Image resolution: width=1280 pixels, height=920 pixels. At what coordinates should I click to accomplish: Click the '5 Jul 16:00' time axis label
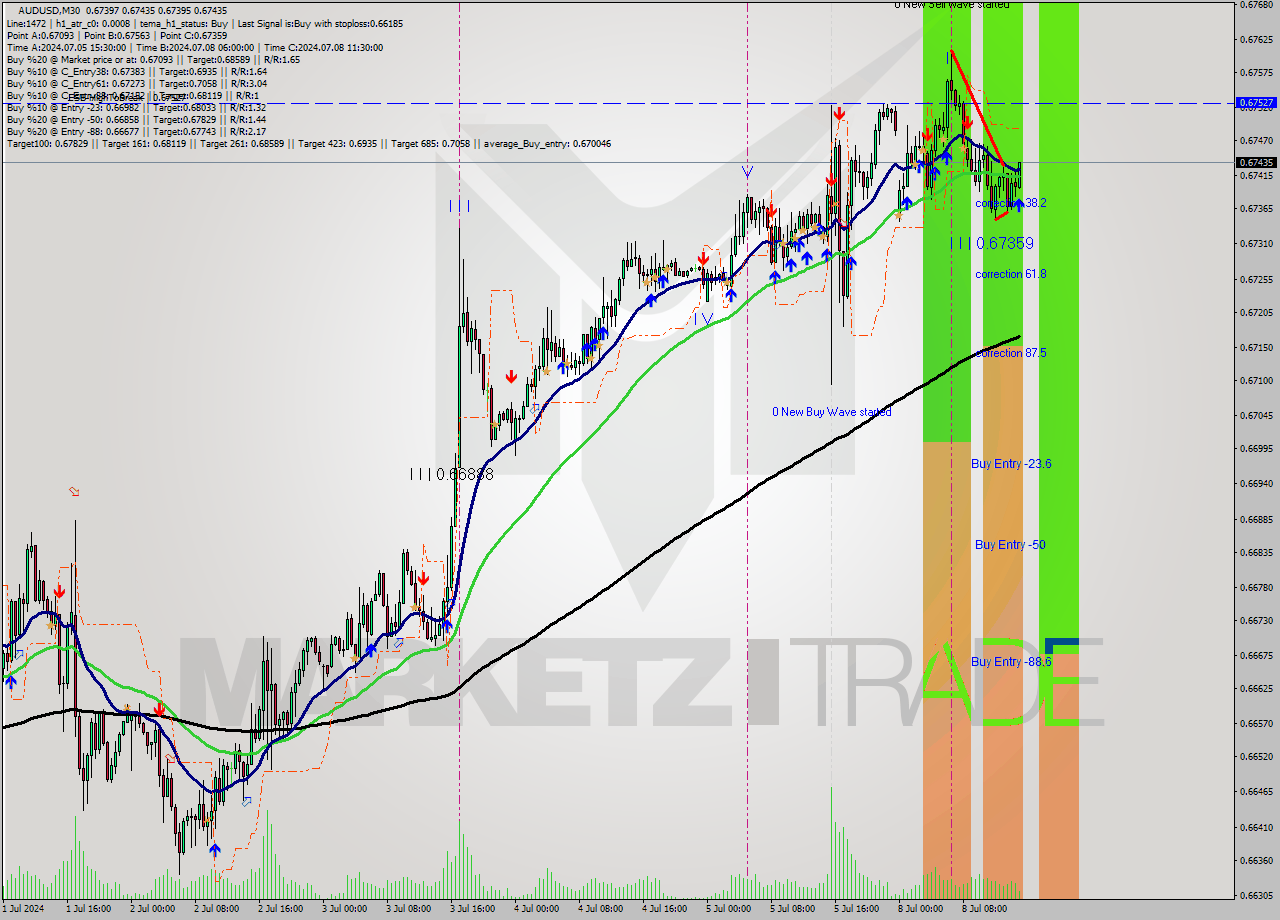[856, 909]
